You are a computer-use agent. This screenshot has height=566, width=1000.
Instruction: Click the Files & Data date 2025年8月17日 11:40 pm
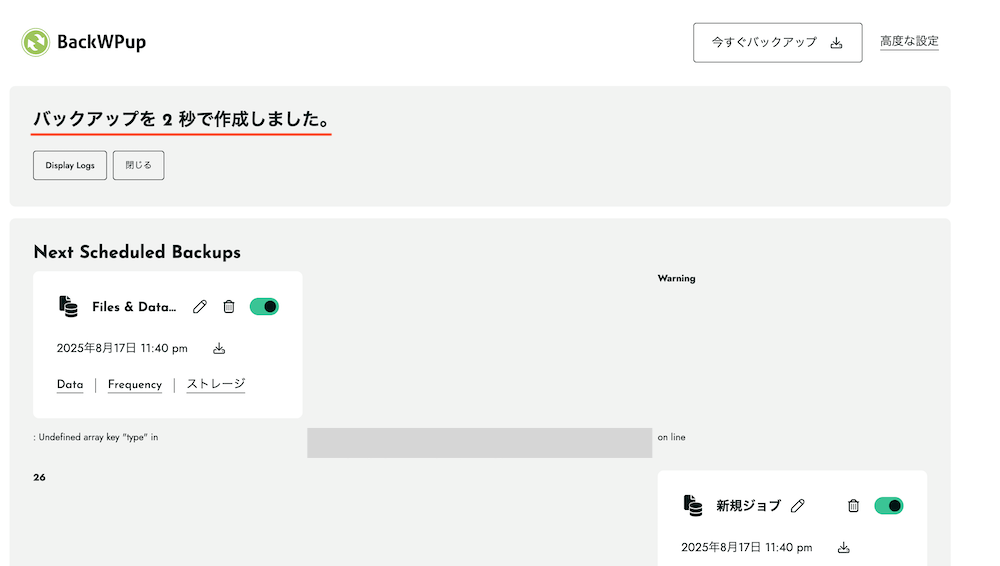122,348
